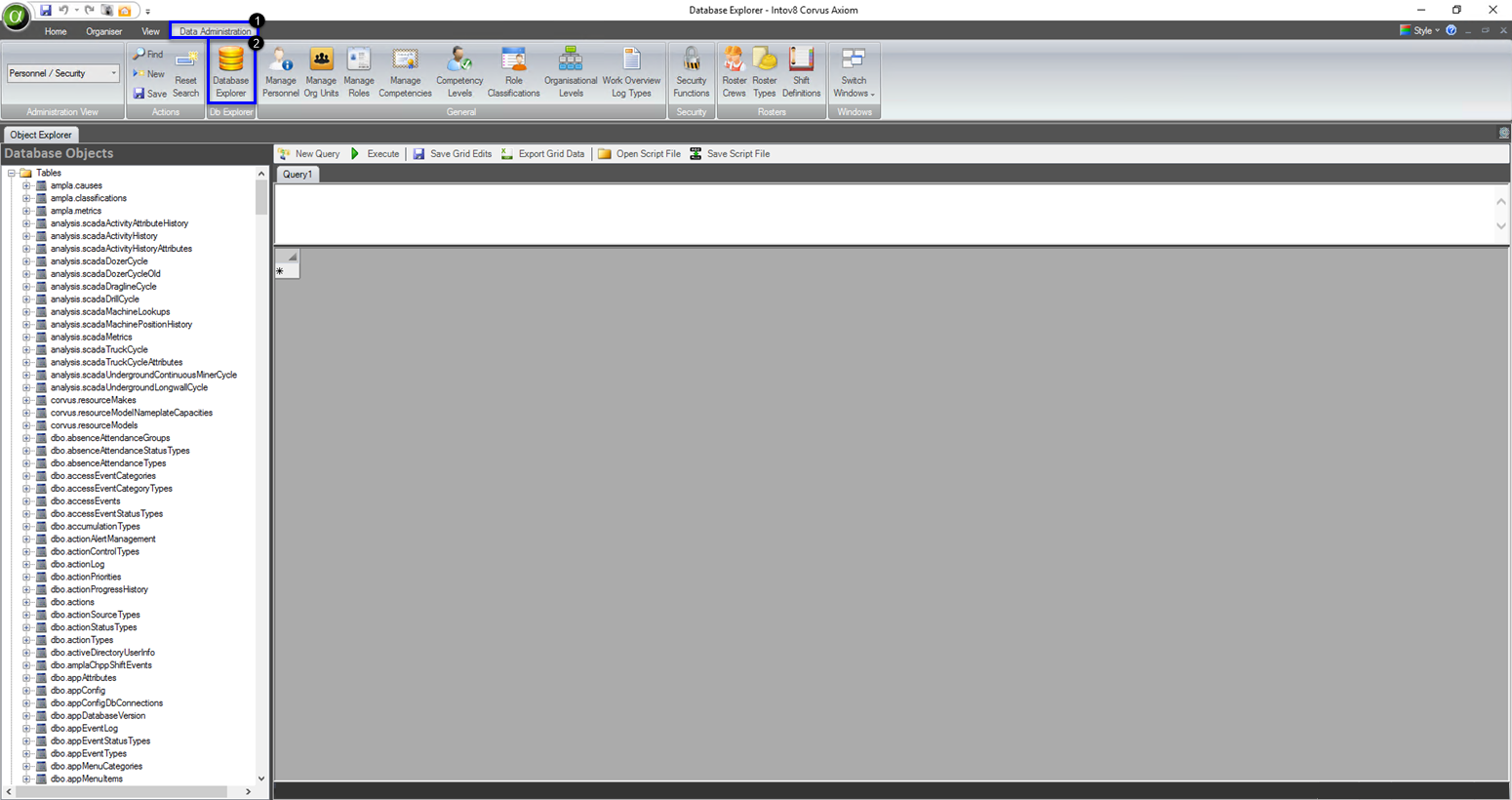1512x800 pixels.
Task: Click Execute to run the query
Action: [x=376, y=154]
